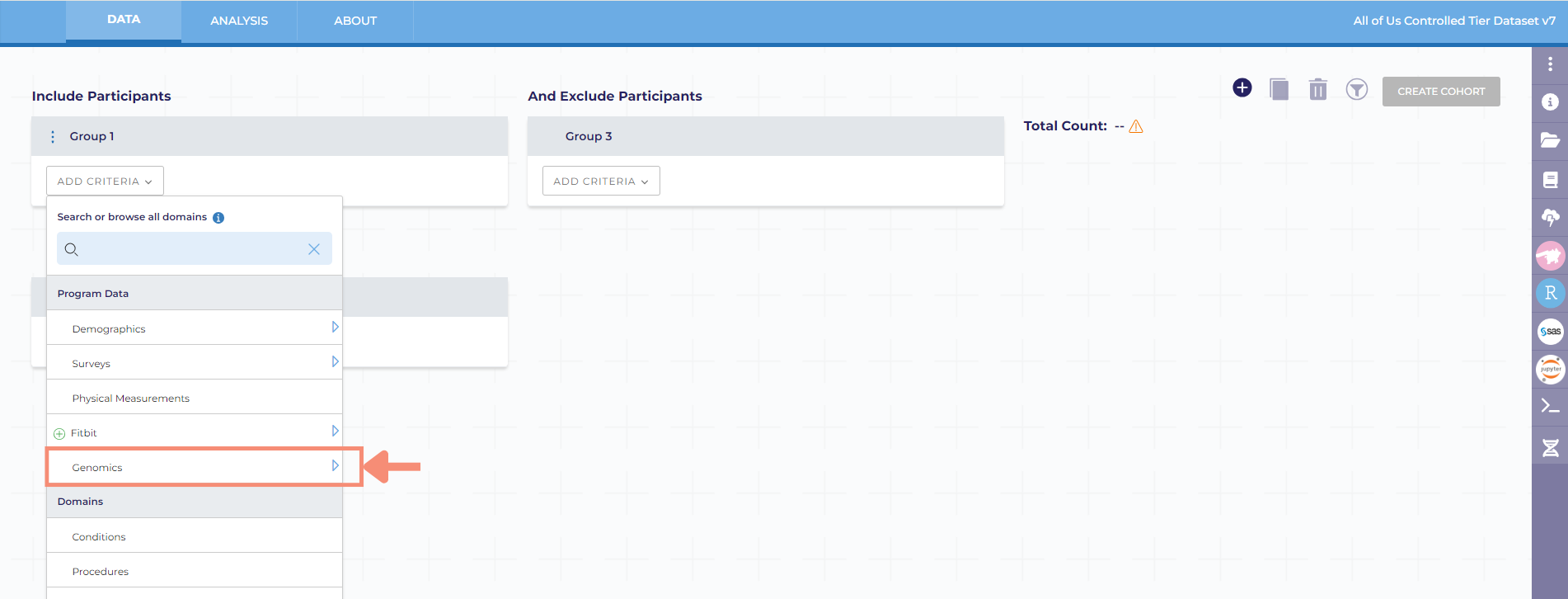
Task: Click the Total Count warning triangle
Action: pos(1136,126)
